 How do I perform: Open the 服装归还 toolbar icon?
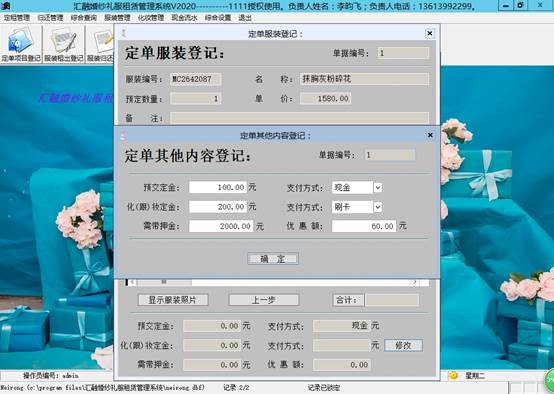tap(100, 45)
